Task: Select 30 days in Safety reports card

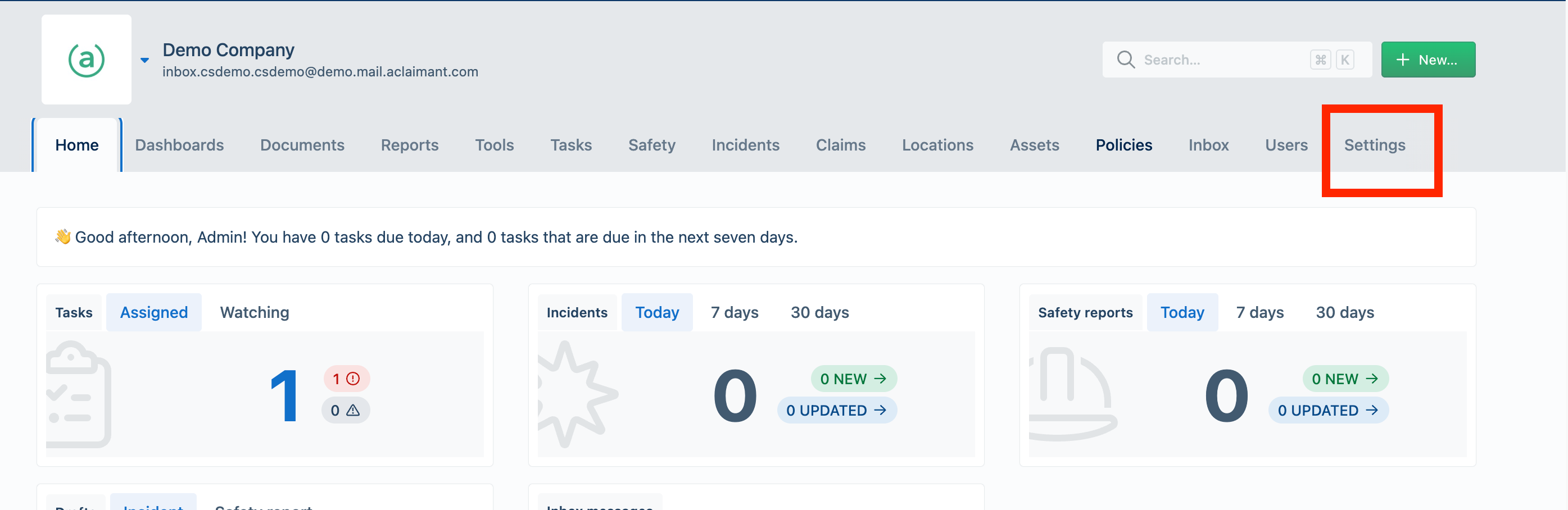Action: (1345, 312)
